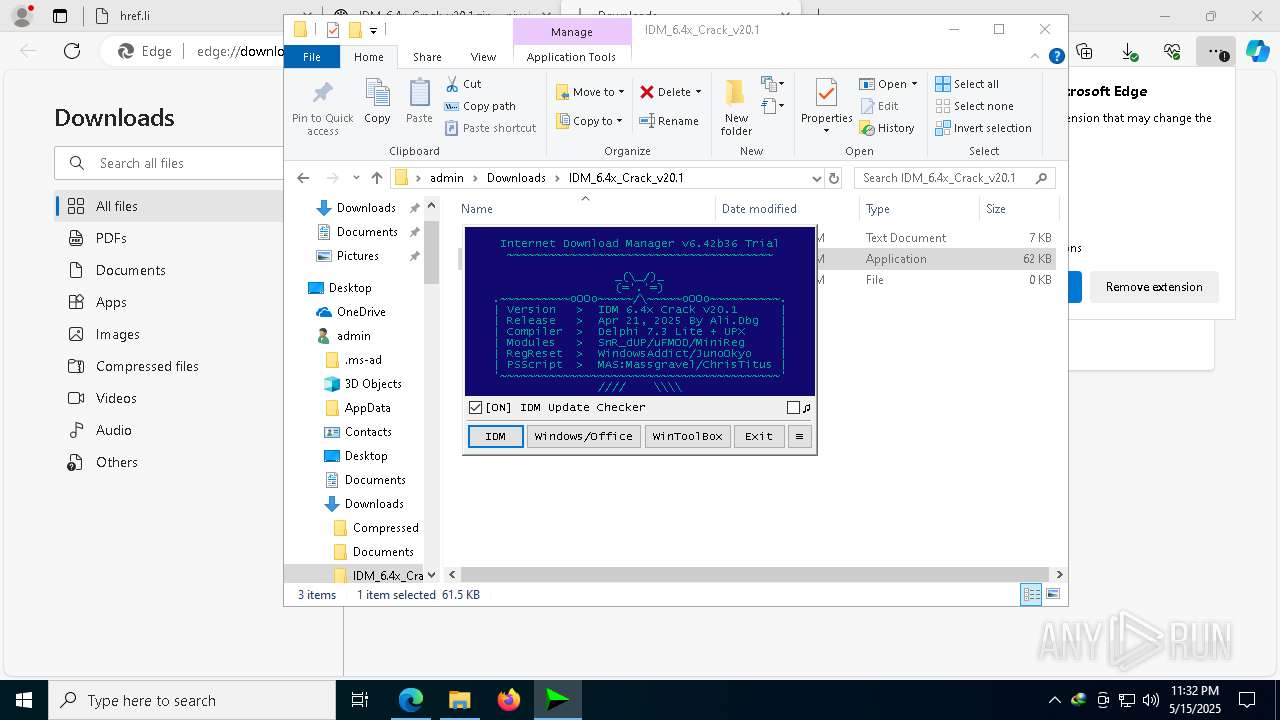The image size is (1280, 720).
Task: Rename the selected file
Action: [669, 121]
